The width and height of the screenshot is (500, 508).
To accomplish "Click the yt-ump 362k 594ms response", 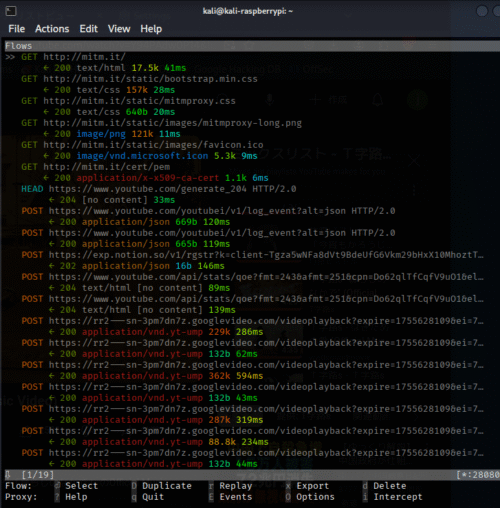I will click(156, 376).
